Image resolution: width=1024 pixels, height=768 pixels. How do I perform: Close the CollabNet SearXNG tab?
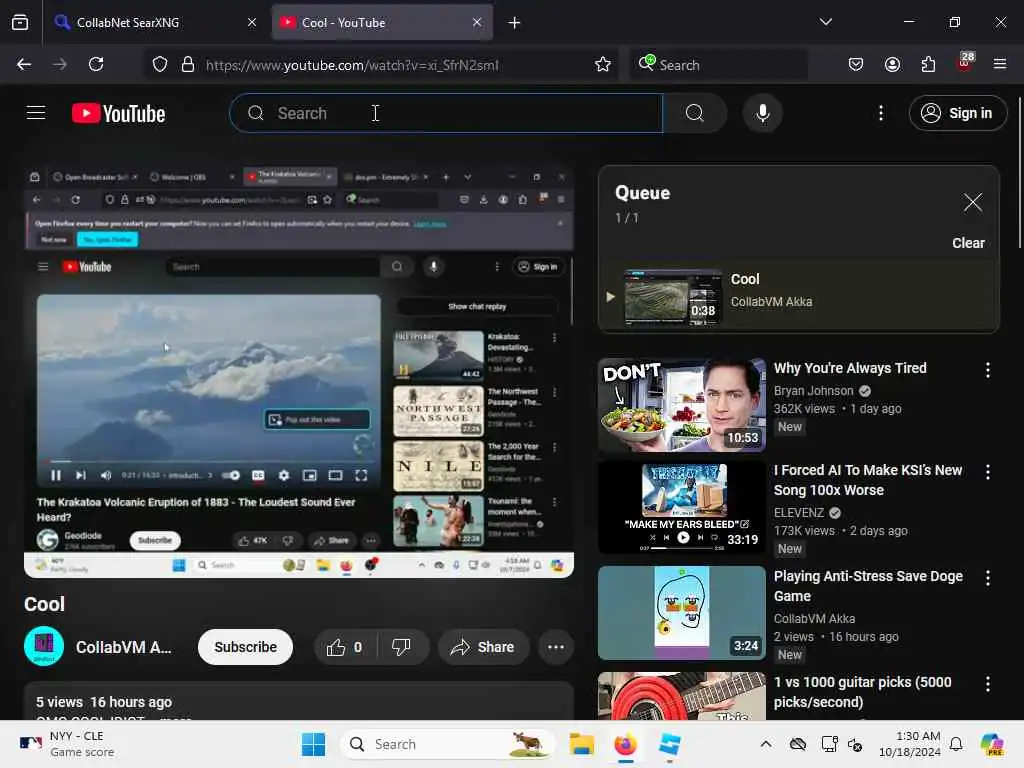(x=252, y=22)
